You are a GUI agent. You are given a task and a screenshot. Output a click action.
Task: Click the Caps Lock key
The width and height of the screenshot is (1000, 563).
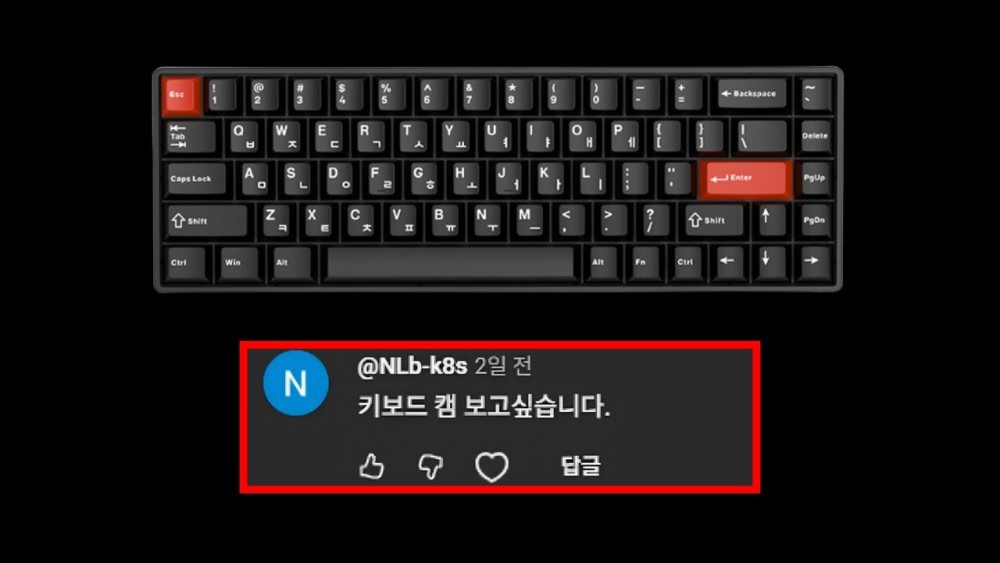click(x=195, y=179)
